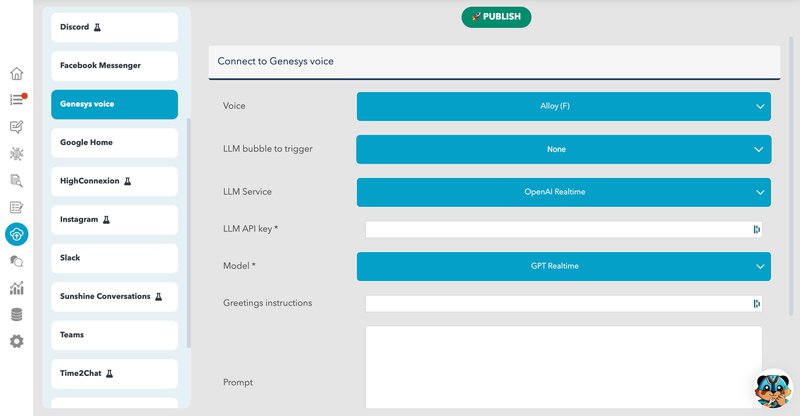
Task: Click into the Prompt text area
Action: pyautogui.click(x=564, y=368)
